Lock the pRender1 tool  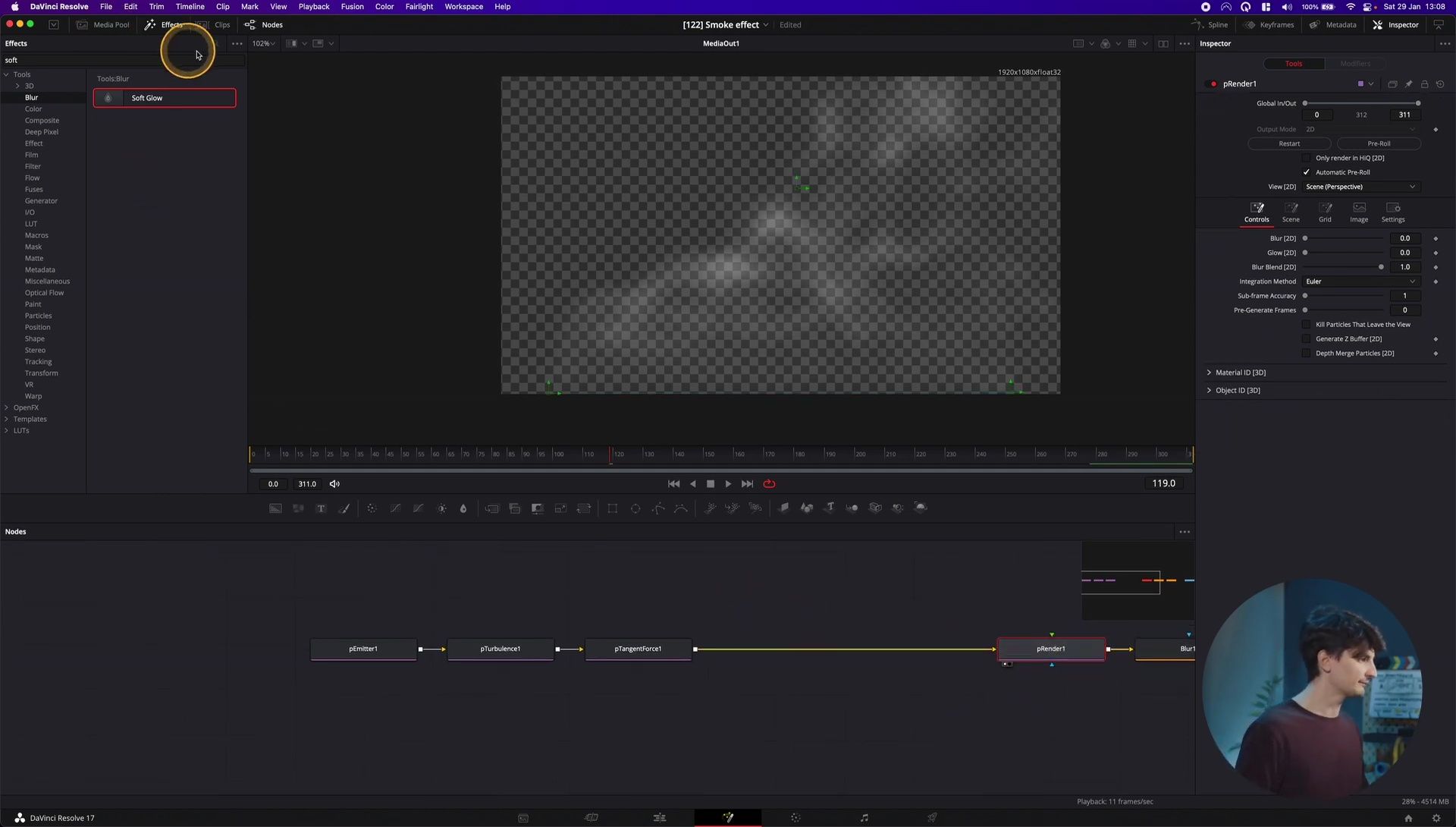1424,84
